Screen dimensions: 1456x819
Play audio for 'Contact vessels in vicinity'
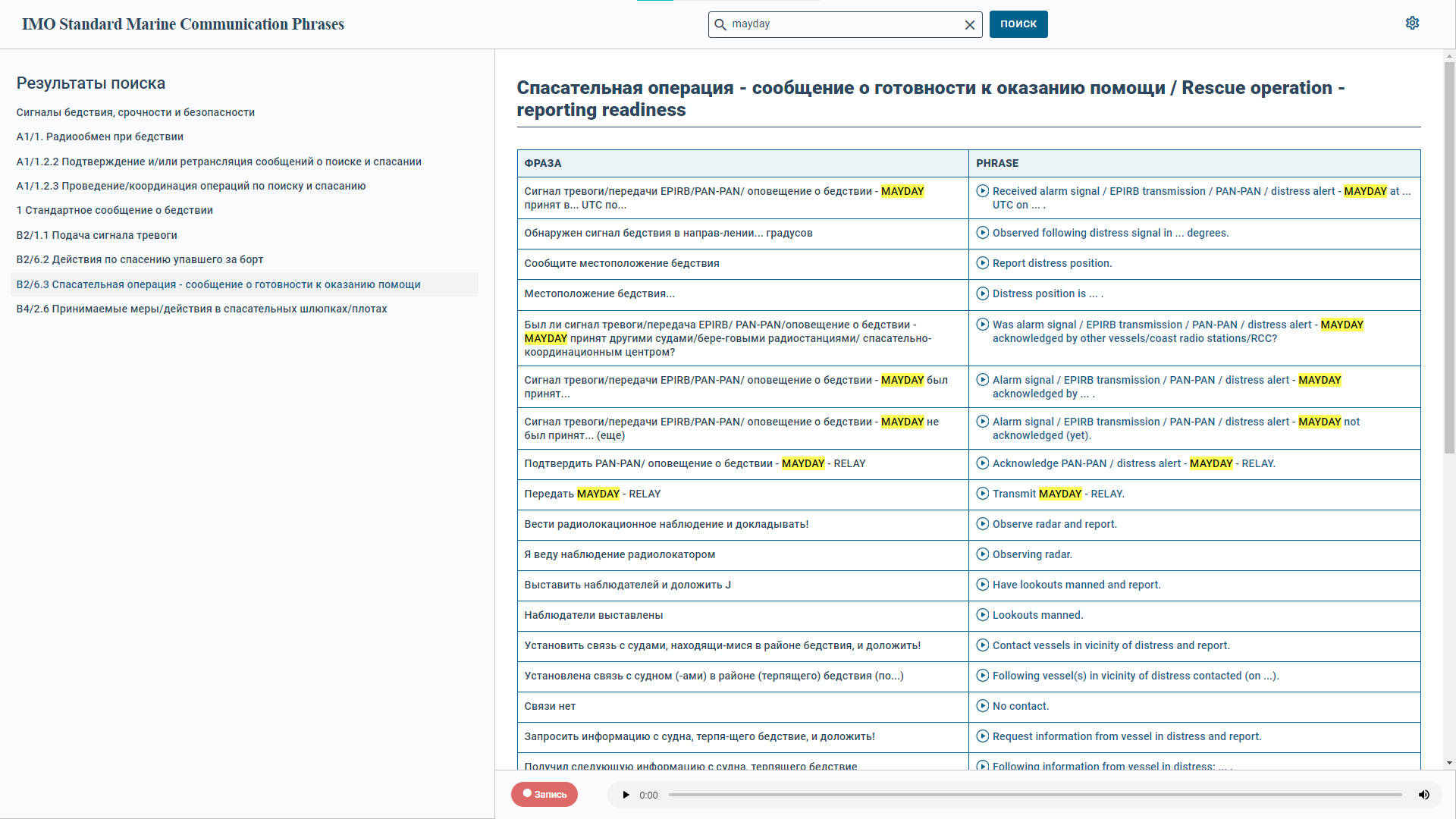[x=983, y=645]
